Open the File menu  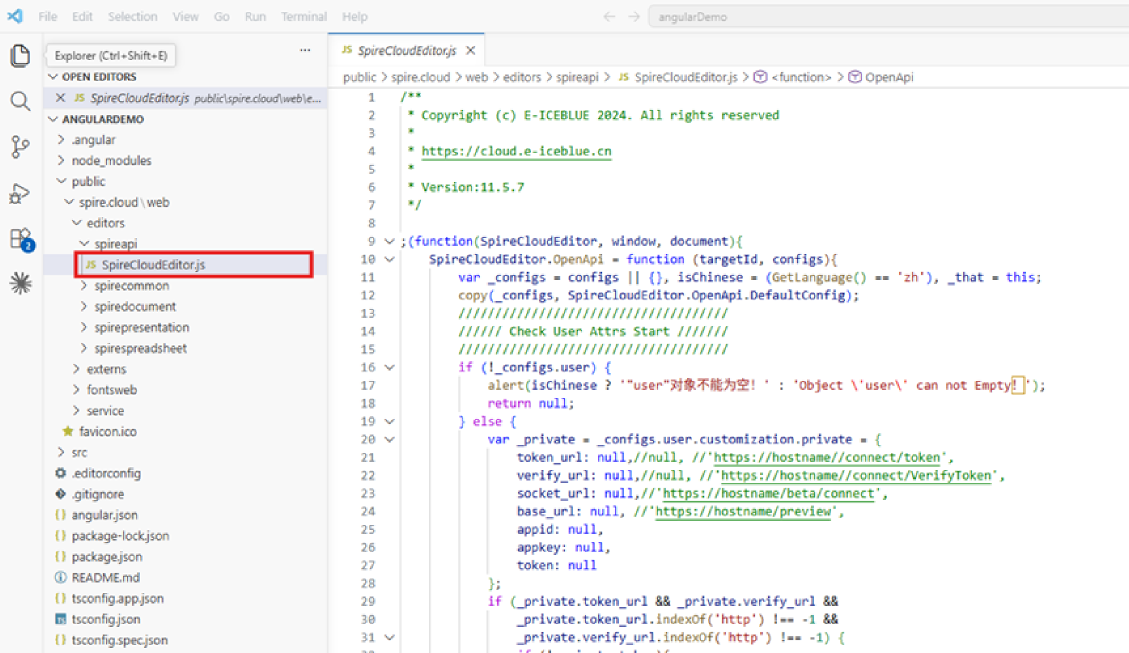(x=48, y=16)
